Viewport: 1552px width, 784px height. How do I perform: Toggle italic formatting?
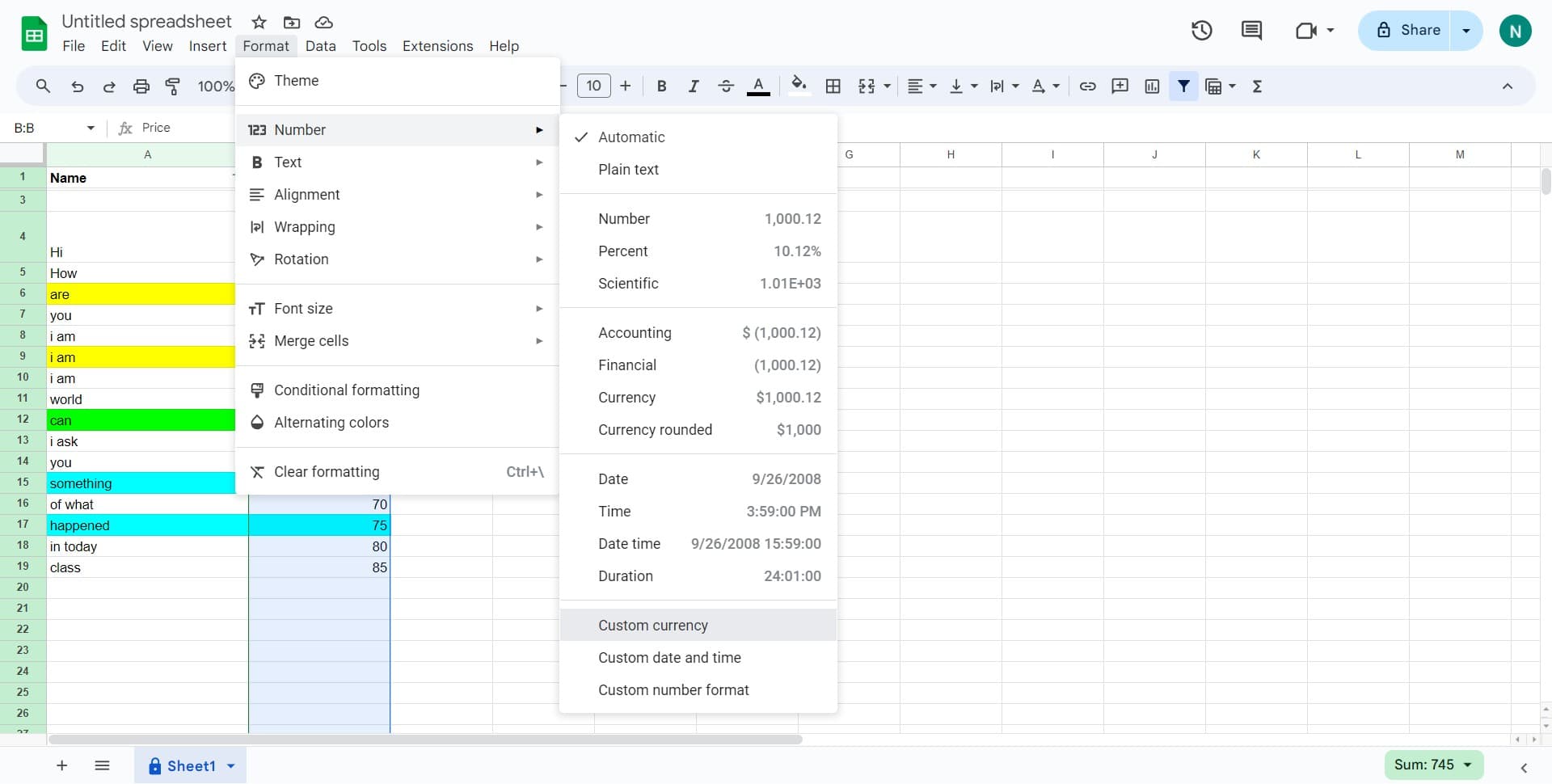coord(694,86)
